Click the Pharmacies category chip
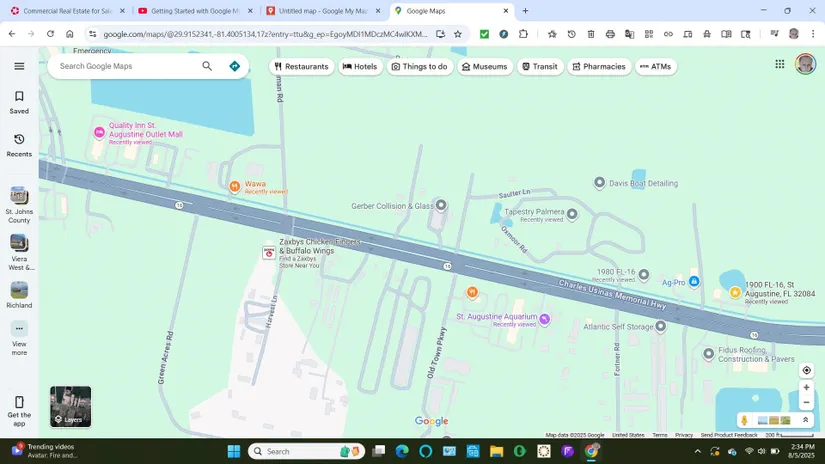825x464 pixels. coord(599,67)
